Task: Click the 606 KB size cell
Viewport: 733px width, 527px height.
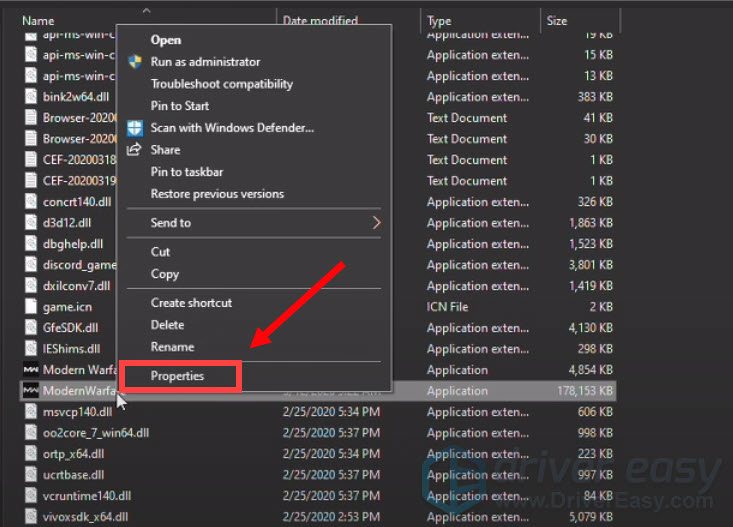Action: [x=595, y=412]
